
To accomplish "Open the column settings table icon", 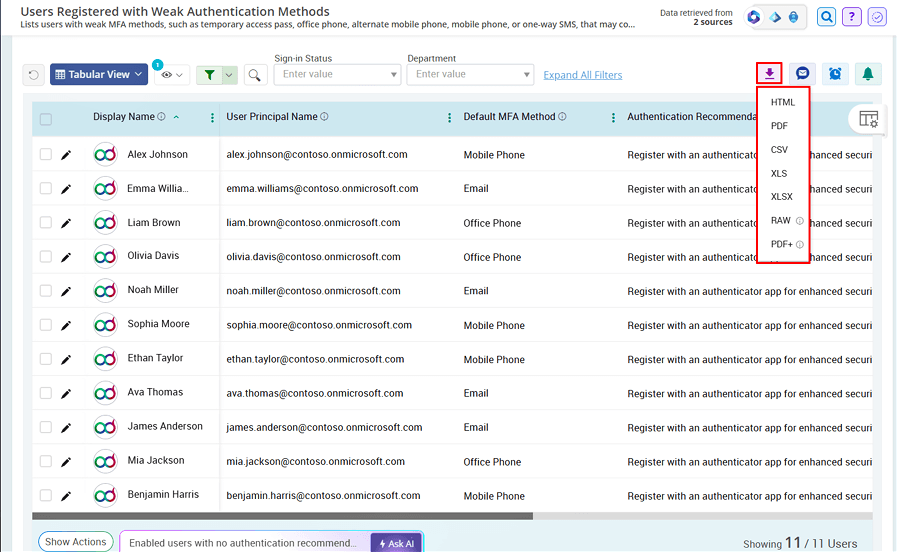I will [868, 120].
